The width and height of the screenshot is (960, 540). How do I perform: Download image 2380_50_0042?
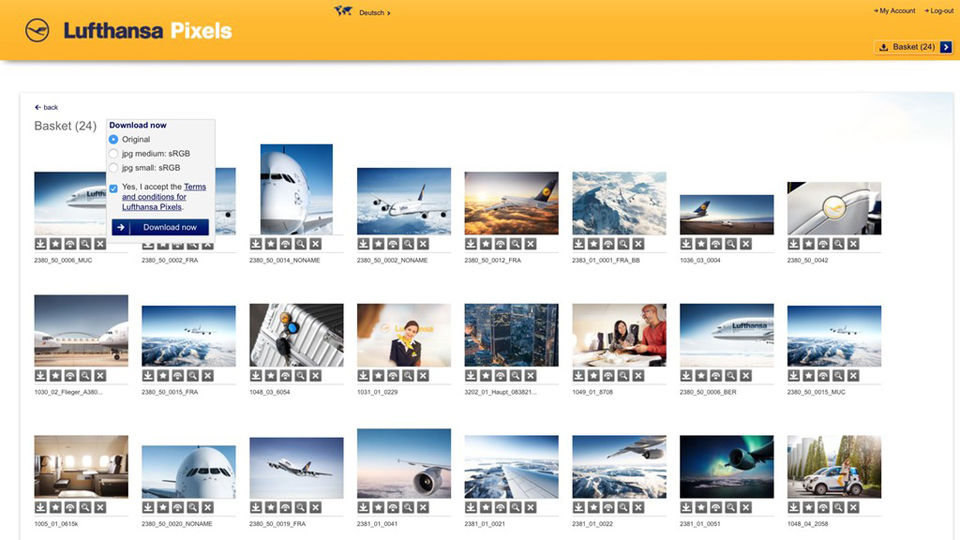click(x=793, y=244)
